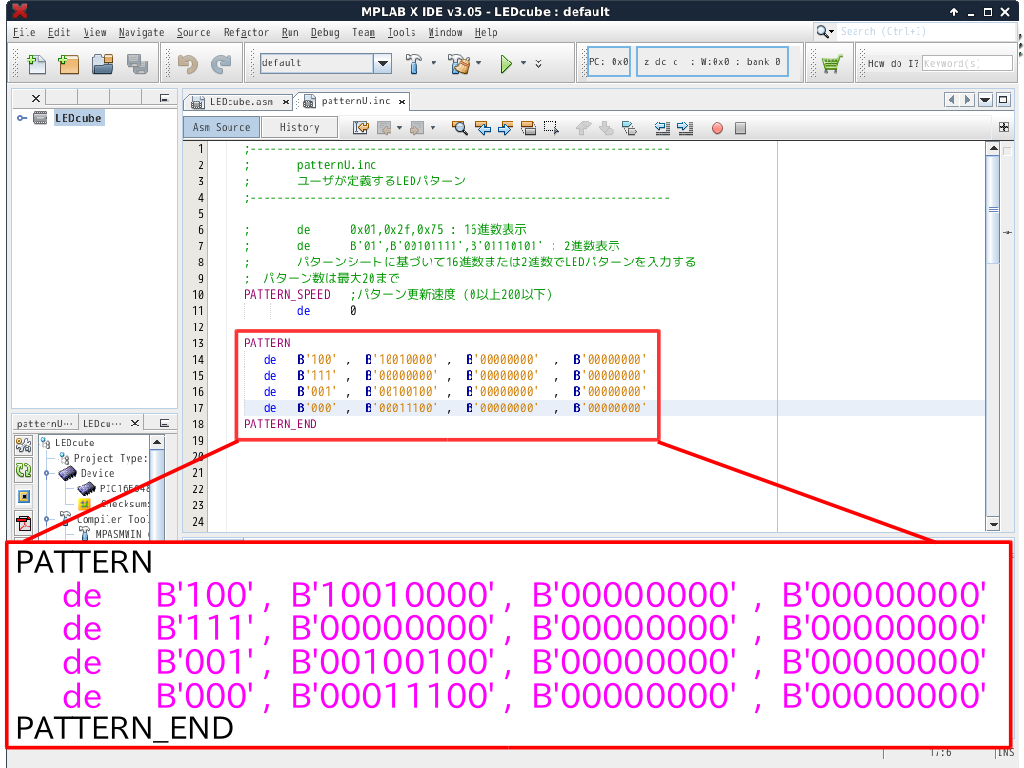This screenshot has height=768, width=1024.
Task: Click the PC: 0x0 status field
Action: click(x=609, y=62)
